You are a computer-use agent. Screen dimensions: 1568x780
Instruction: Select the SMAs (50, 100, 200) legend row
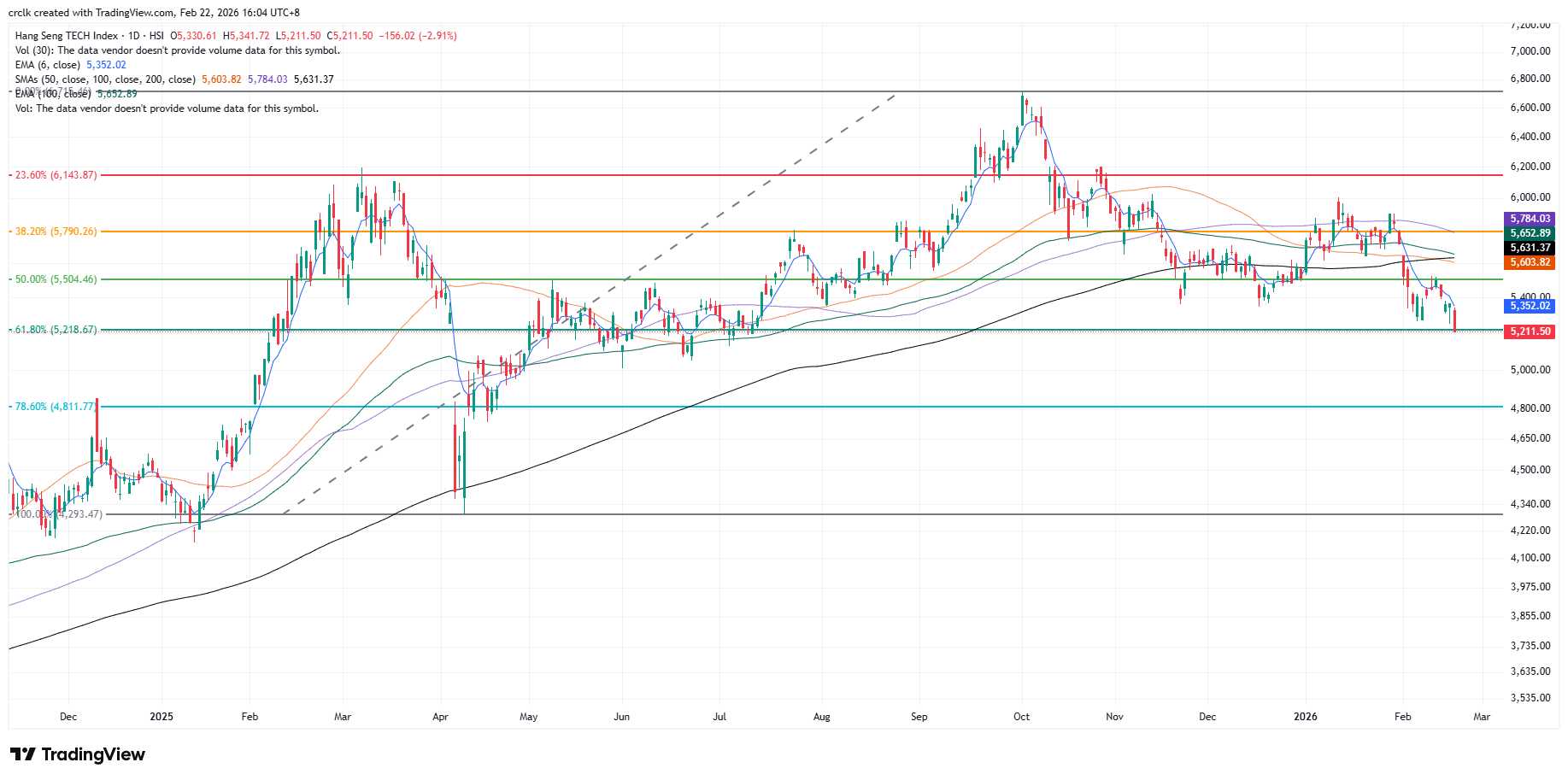(105, 79)
